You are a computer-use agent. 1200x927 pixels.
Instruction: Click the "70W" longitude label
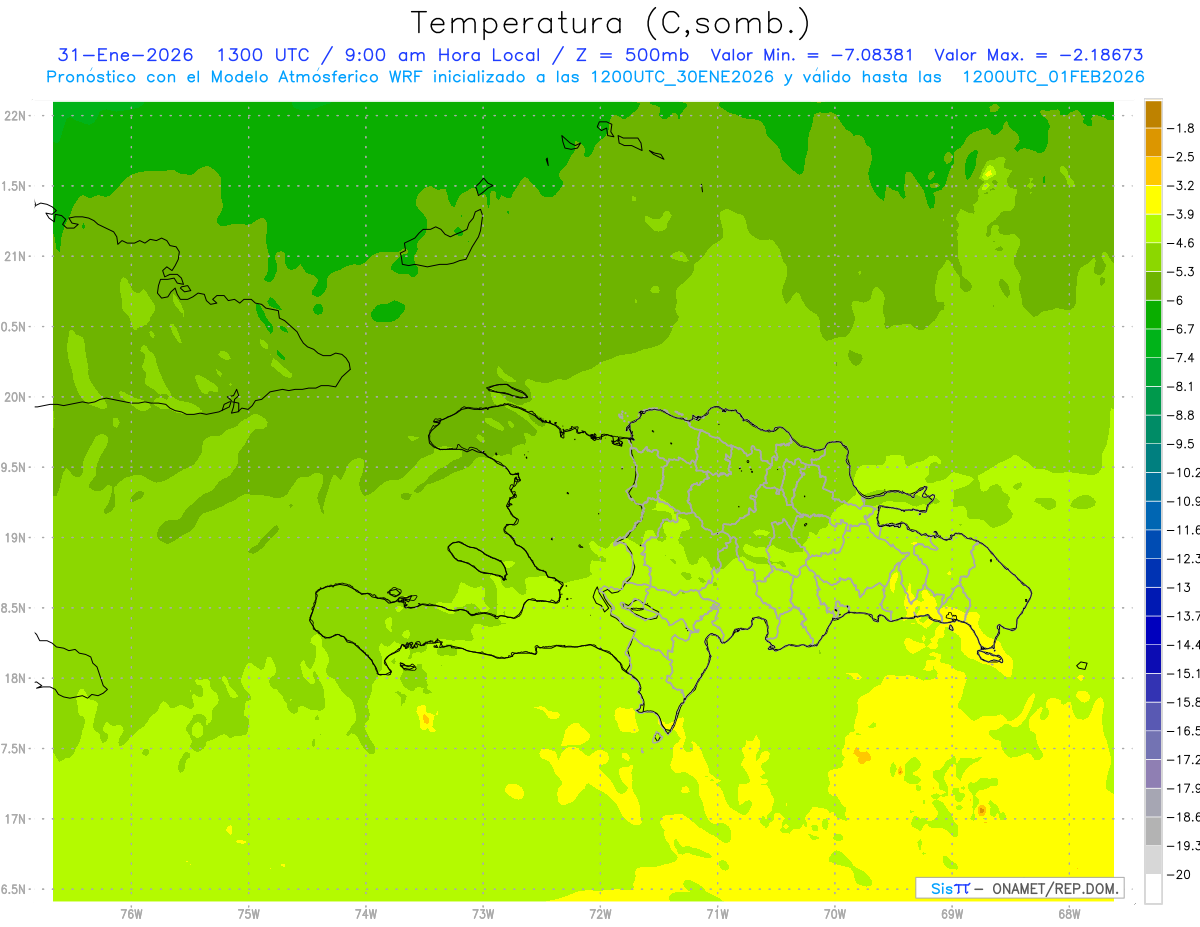(x=835, y=914)
